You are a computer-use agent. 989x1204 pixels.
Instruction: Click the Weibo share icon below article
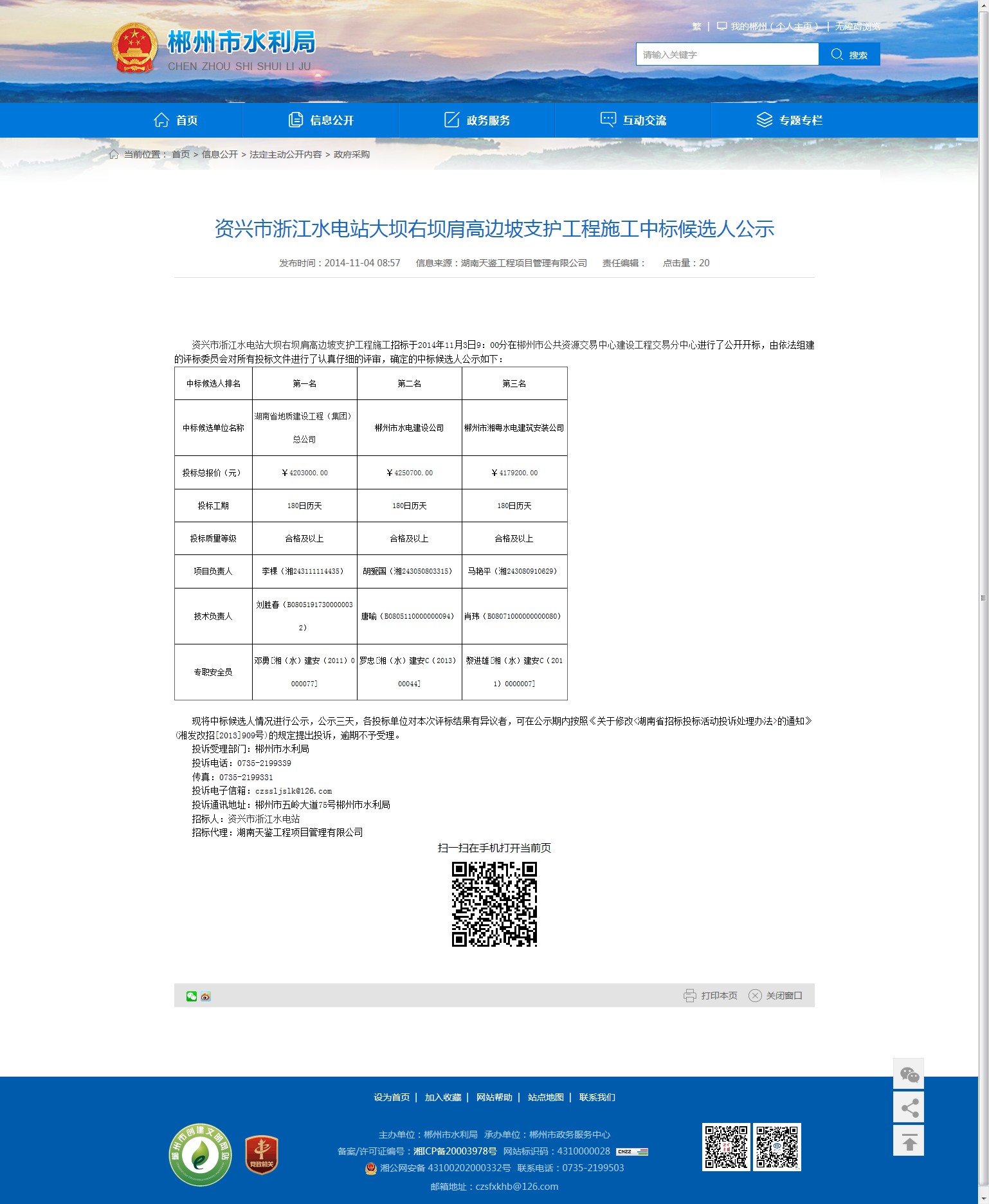[206, 996]
